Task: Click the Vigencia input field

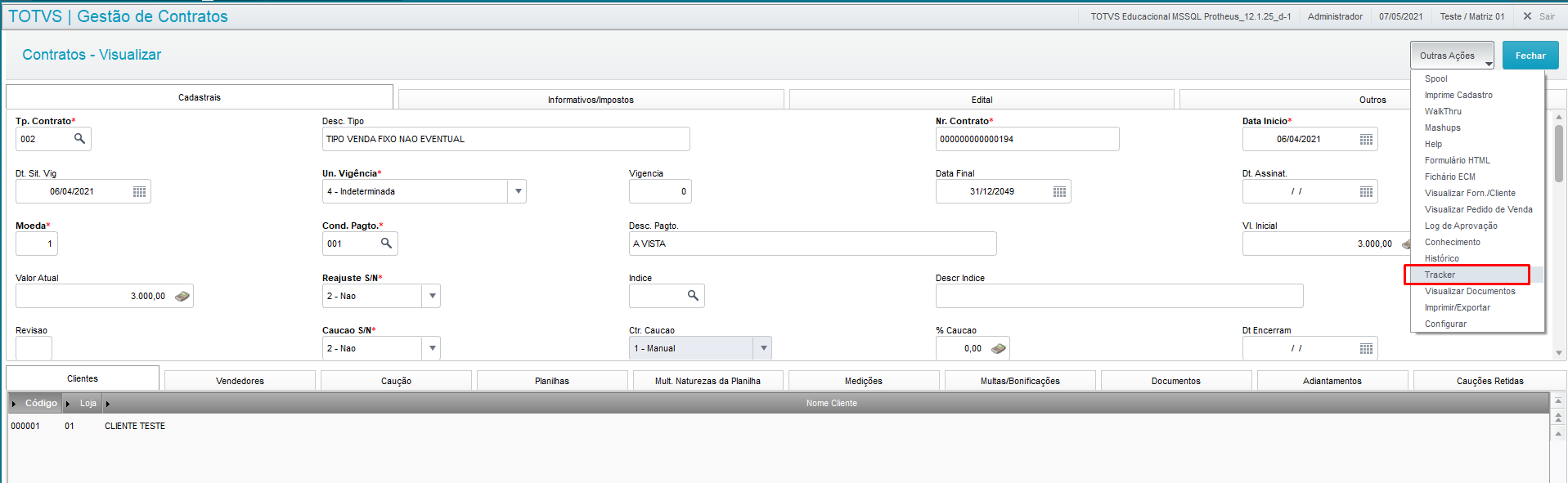Action: (x=660, y=191)
